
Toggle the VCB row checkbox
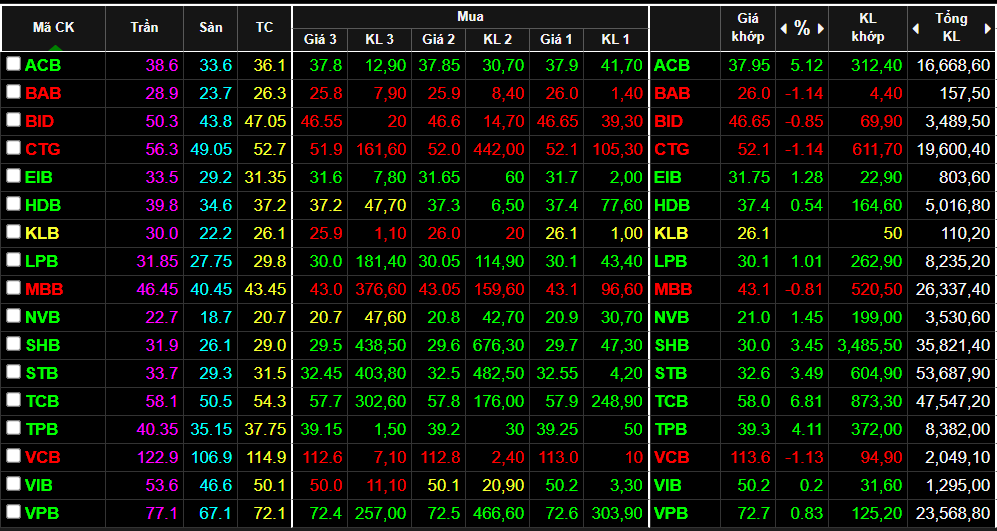(13, 456)
